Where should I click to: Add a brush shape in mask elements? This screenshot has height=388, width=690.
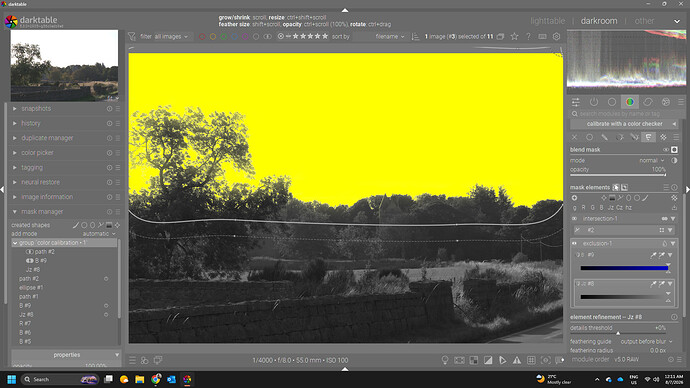pos(645,198)
